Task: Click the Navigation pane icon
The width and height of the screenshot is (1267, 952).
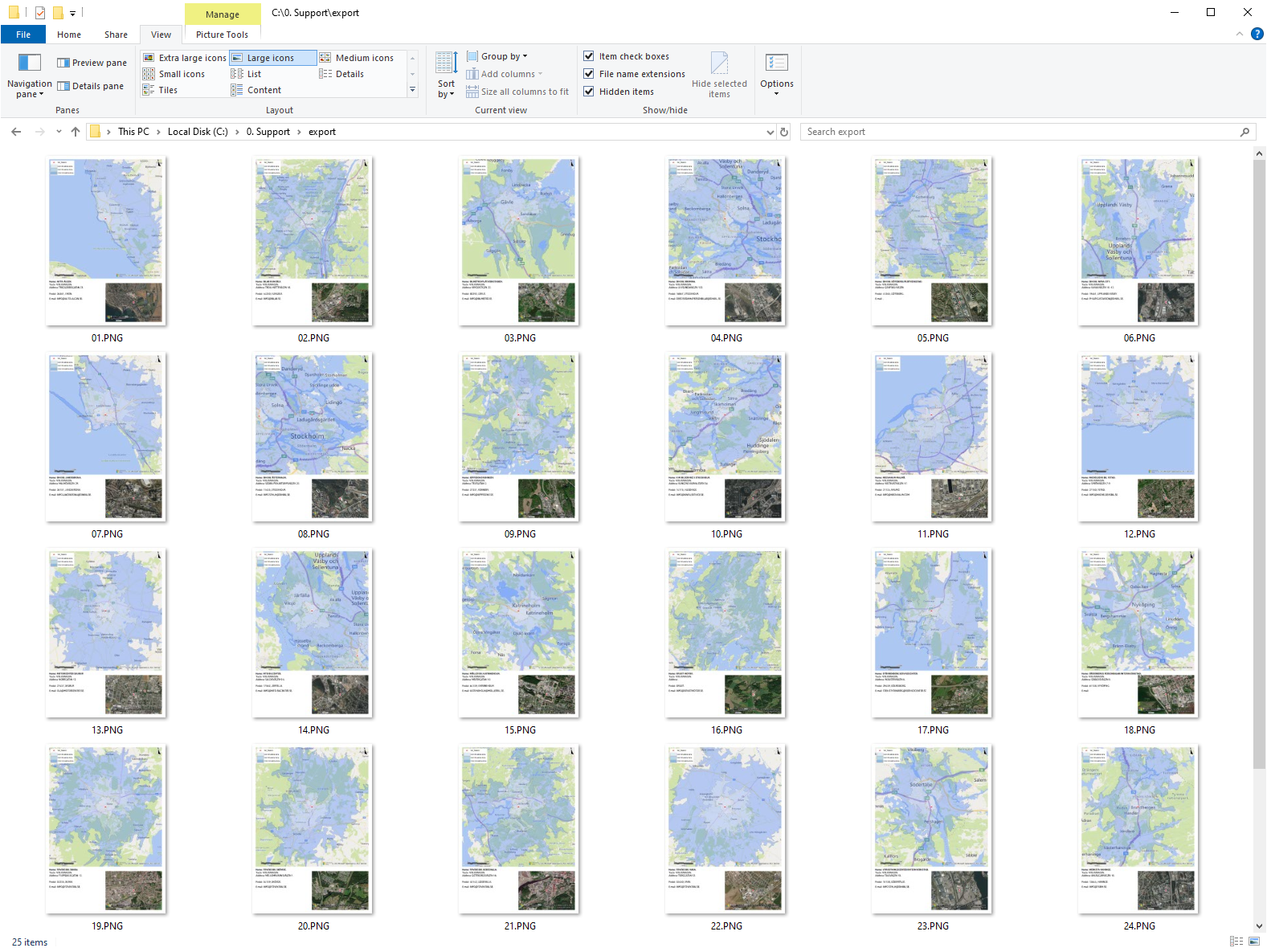Action: [29, 63]
